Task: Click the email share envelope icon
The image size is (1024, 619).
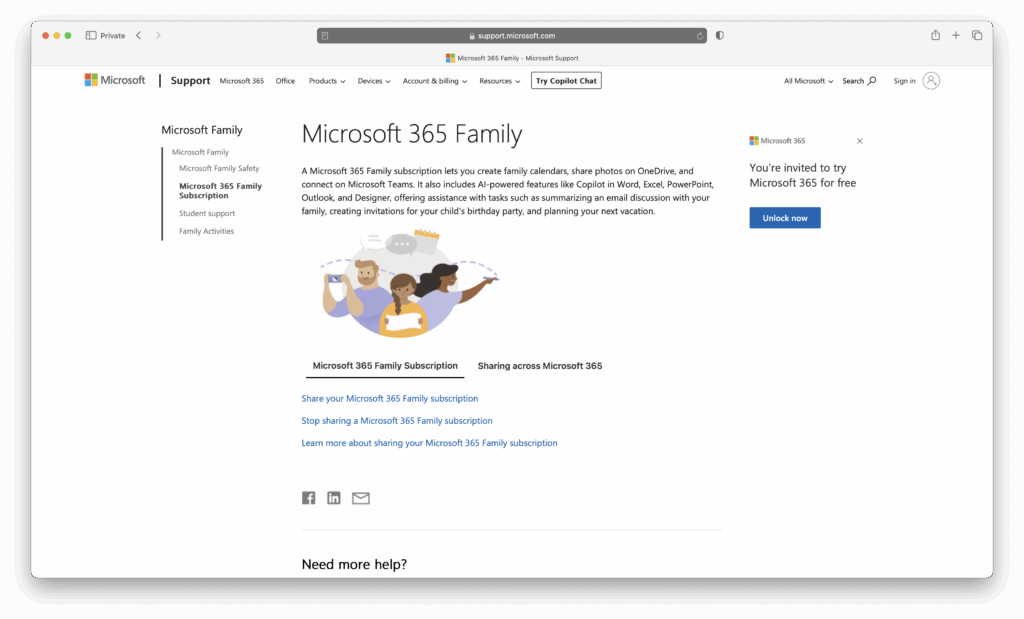Action: [361, 498]
